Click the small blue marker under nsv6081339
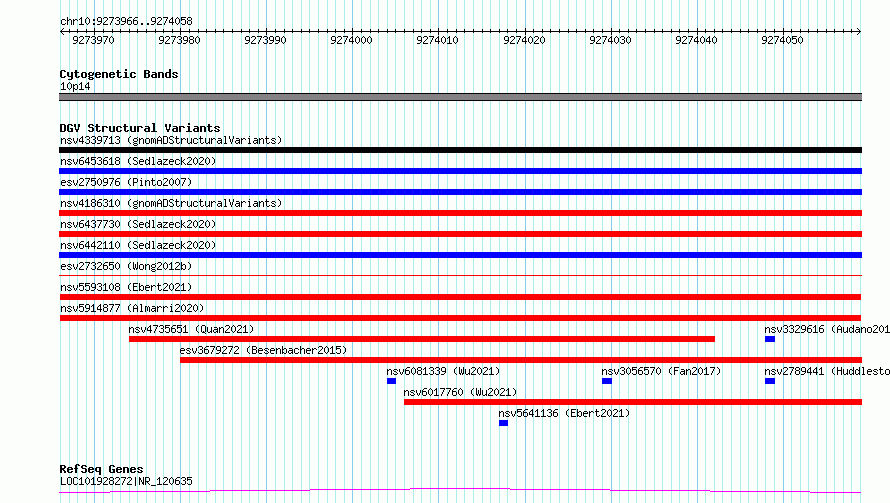 click(391, 381)
